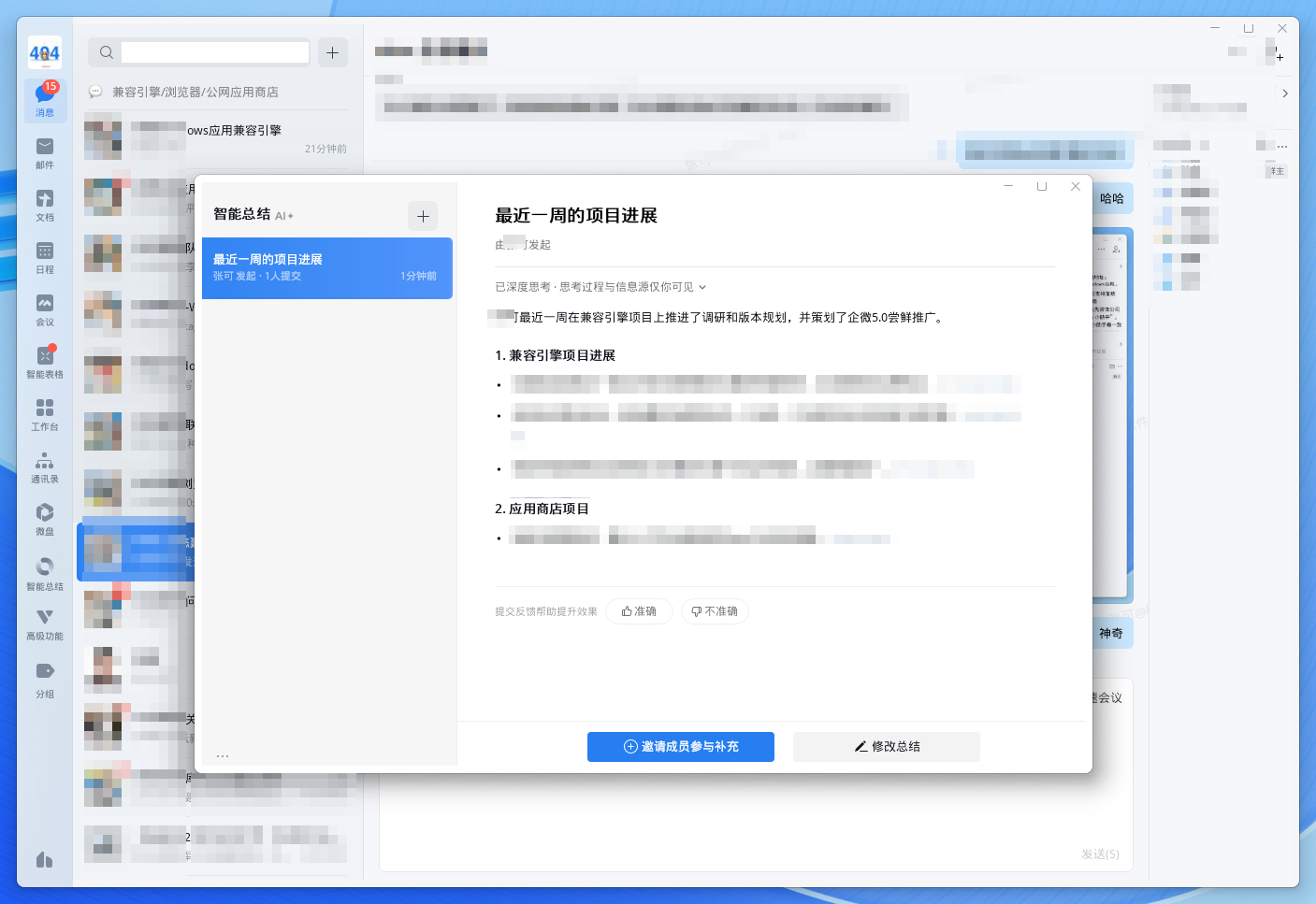Open the three-dots menu in summary panel

223,755
